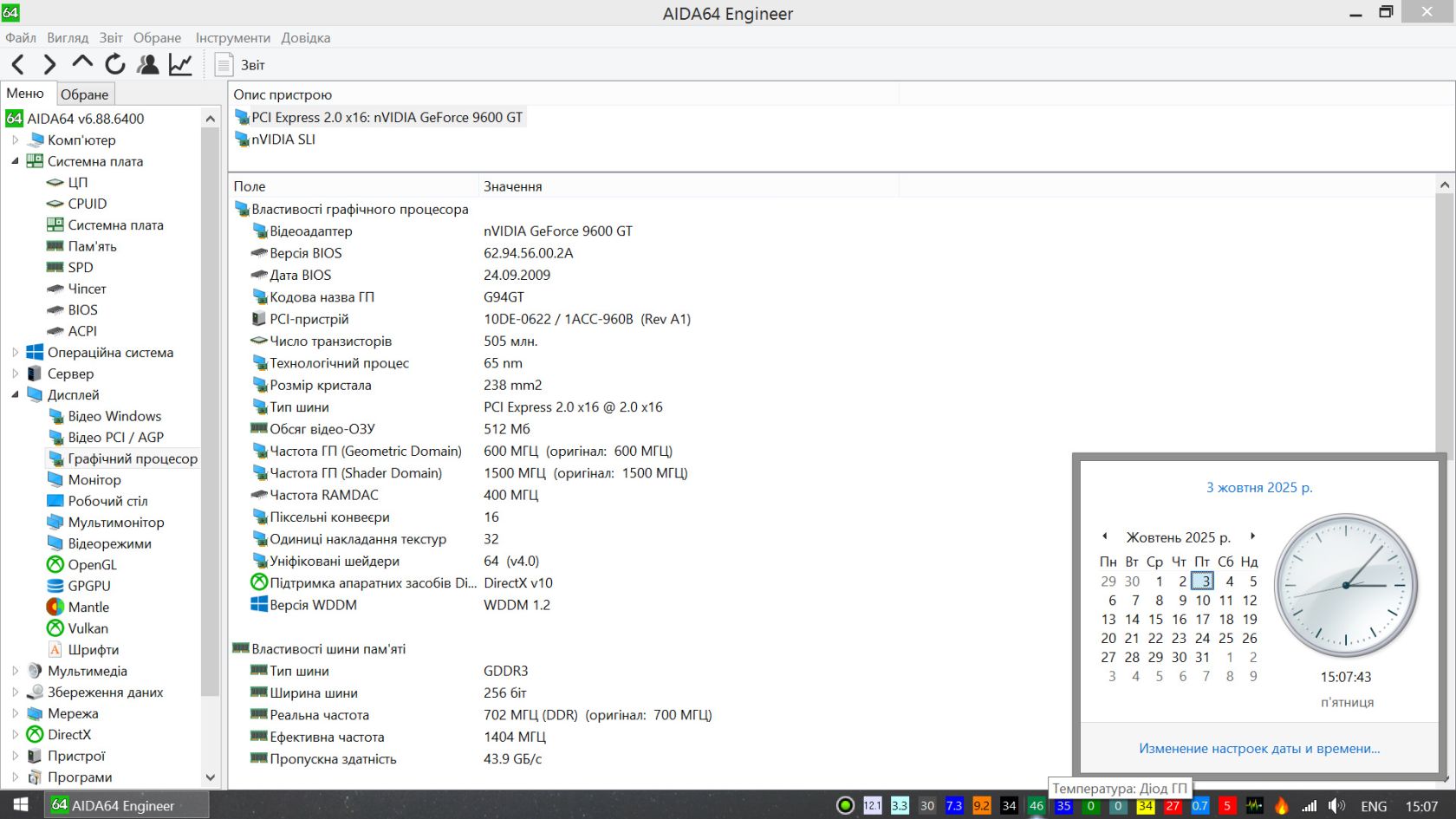The height and width of the screenshot is (819, 1456).
Task: Refresh the current page
Action: point(114,64)
